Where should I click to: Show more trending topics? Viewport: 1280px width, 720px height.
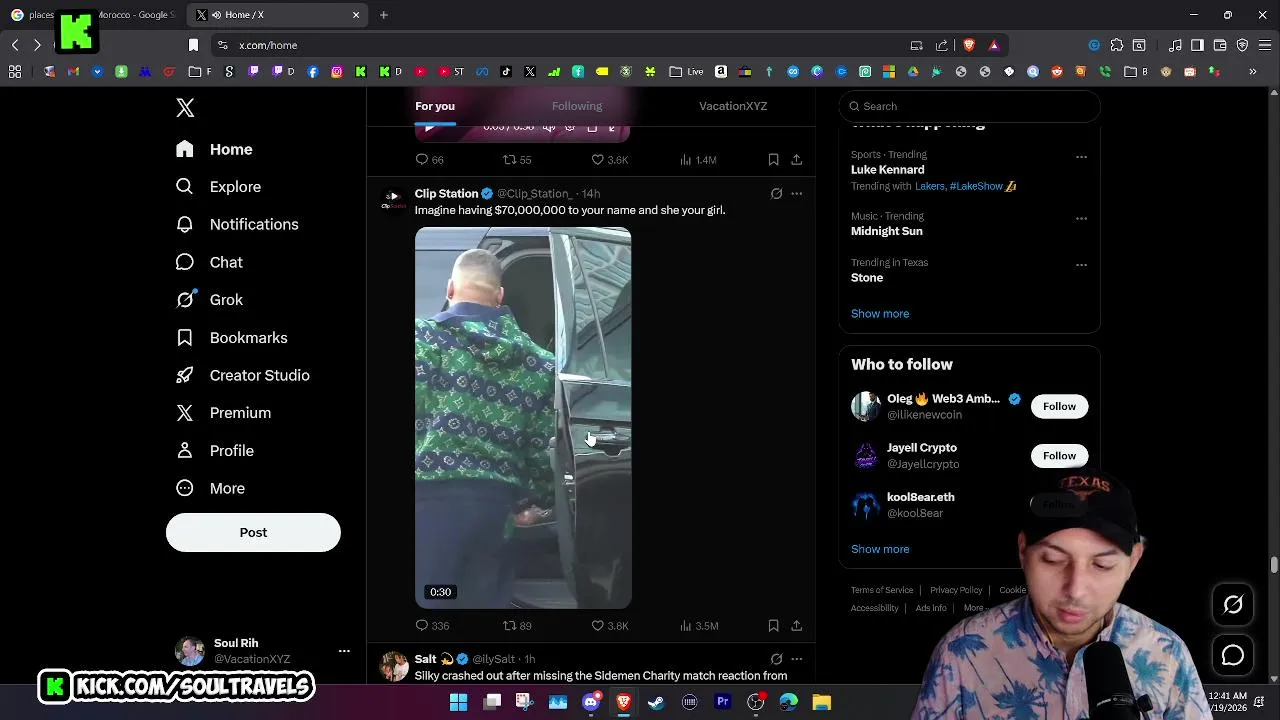(880, 314)
